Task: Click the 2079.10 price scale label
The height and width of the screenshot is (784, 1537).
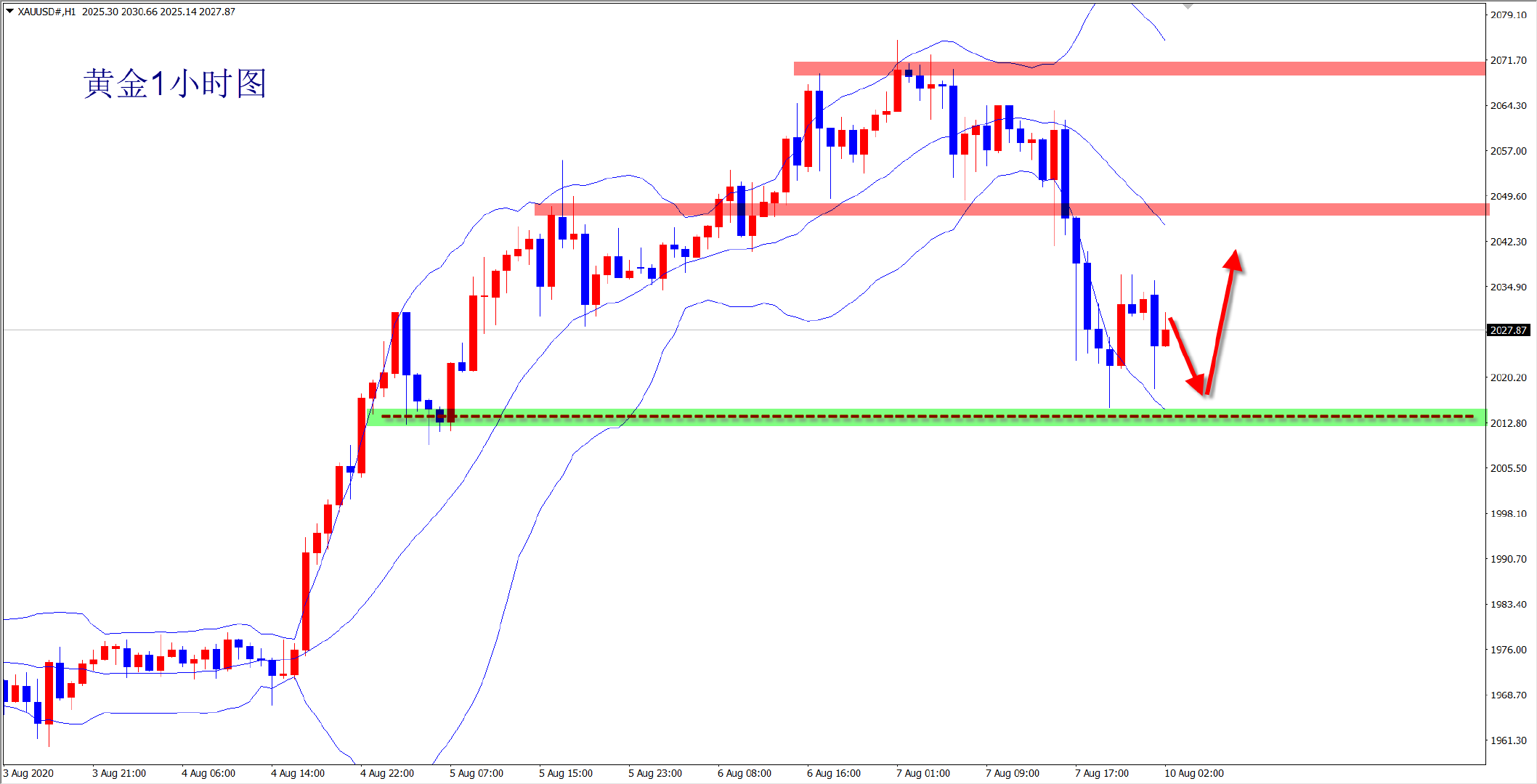Action: [x=1508, y=15]
